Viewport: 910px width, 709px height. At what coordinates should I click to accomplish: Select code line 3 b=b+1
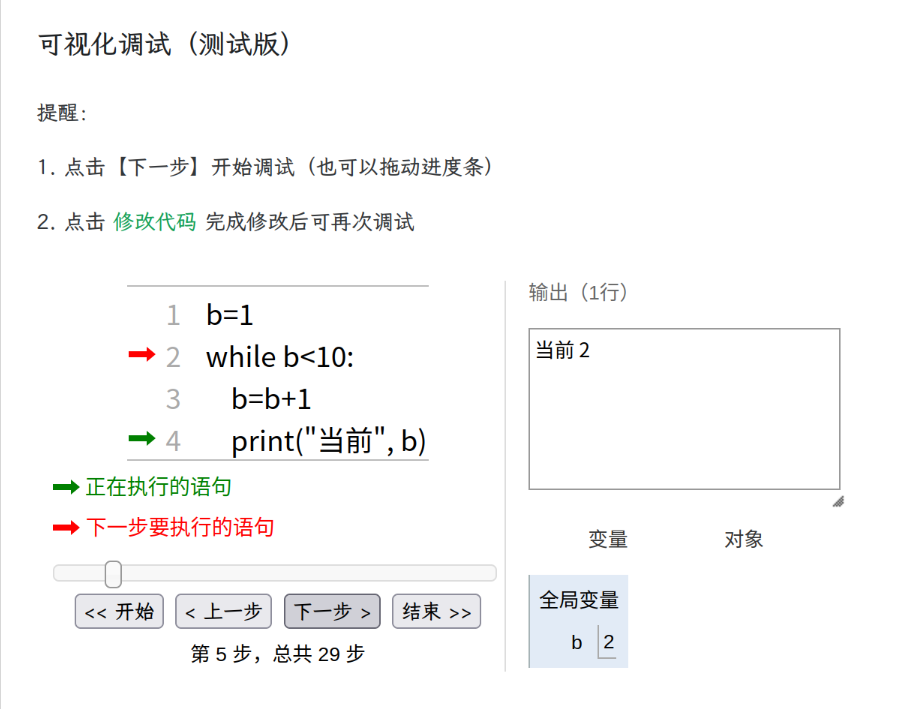pos(271,400)
